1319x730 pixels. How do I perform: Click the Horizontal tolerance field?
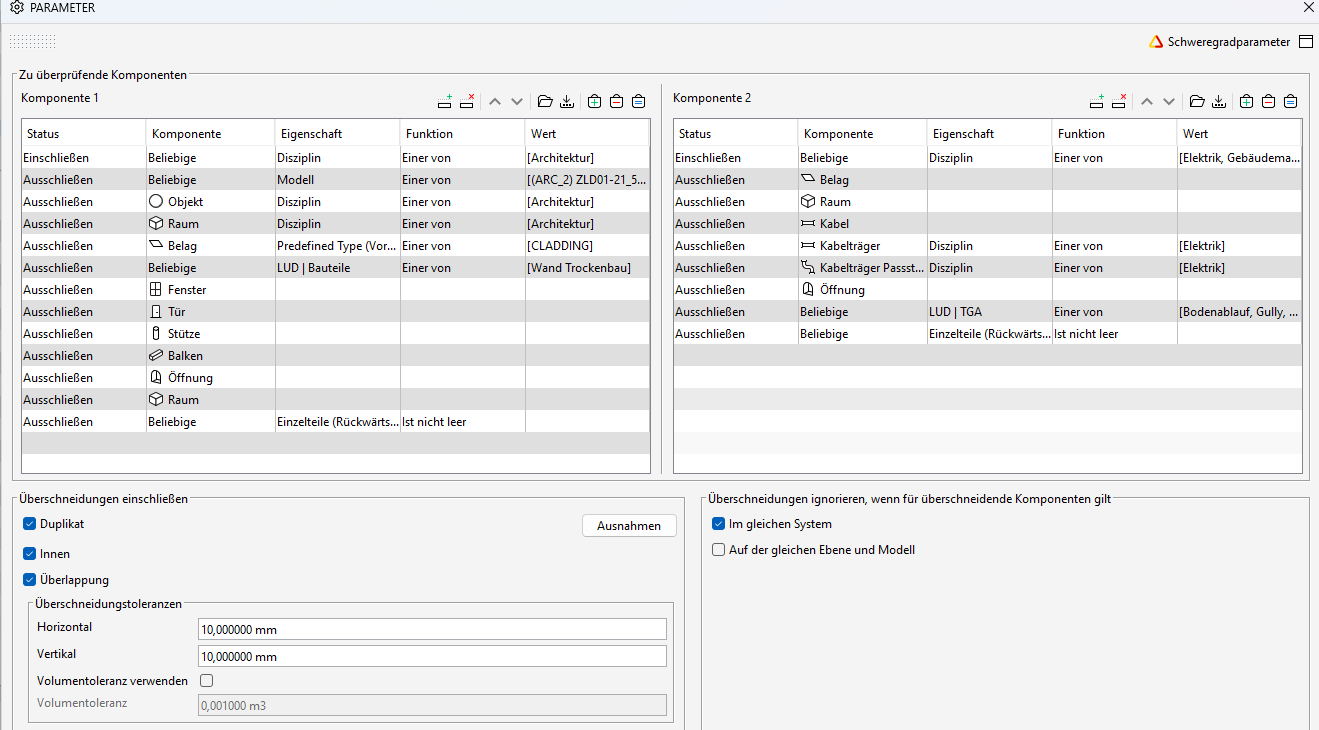point(432,629)
